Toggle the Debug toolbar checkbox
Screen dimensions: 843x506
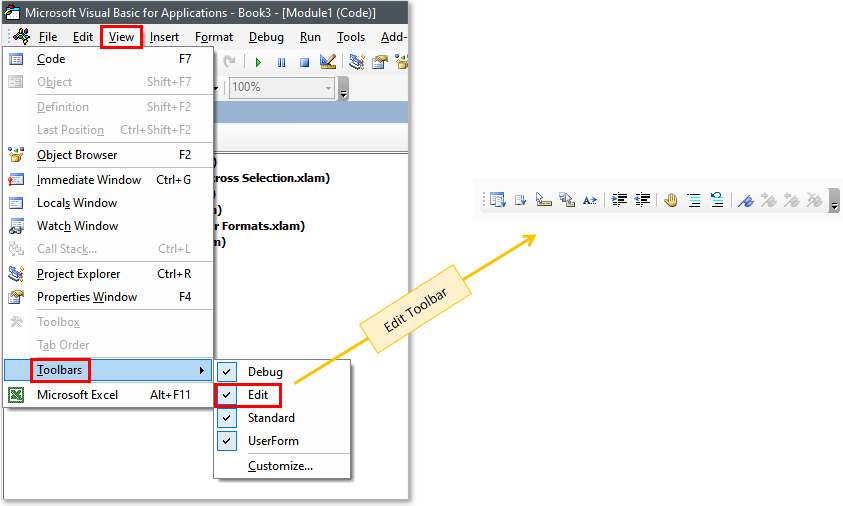point(227,372)
